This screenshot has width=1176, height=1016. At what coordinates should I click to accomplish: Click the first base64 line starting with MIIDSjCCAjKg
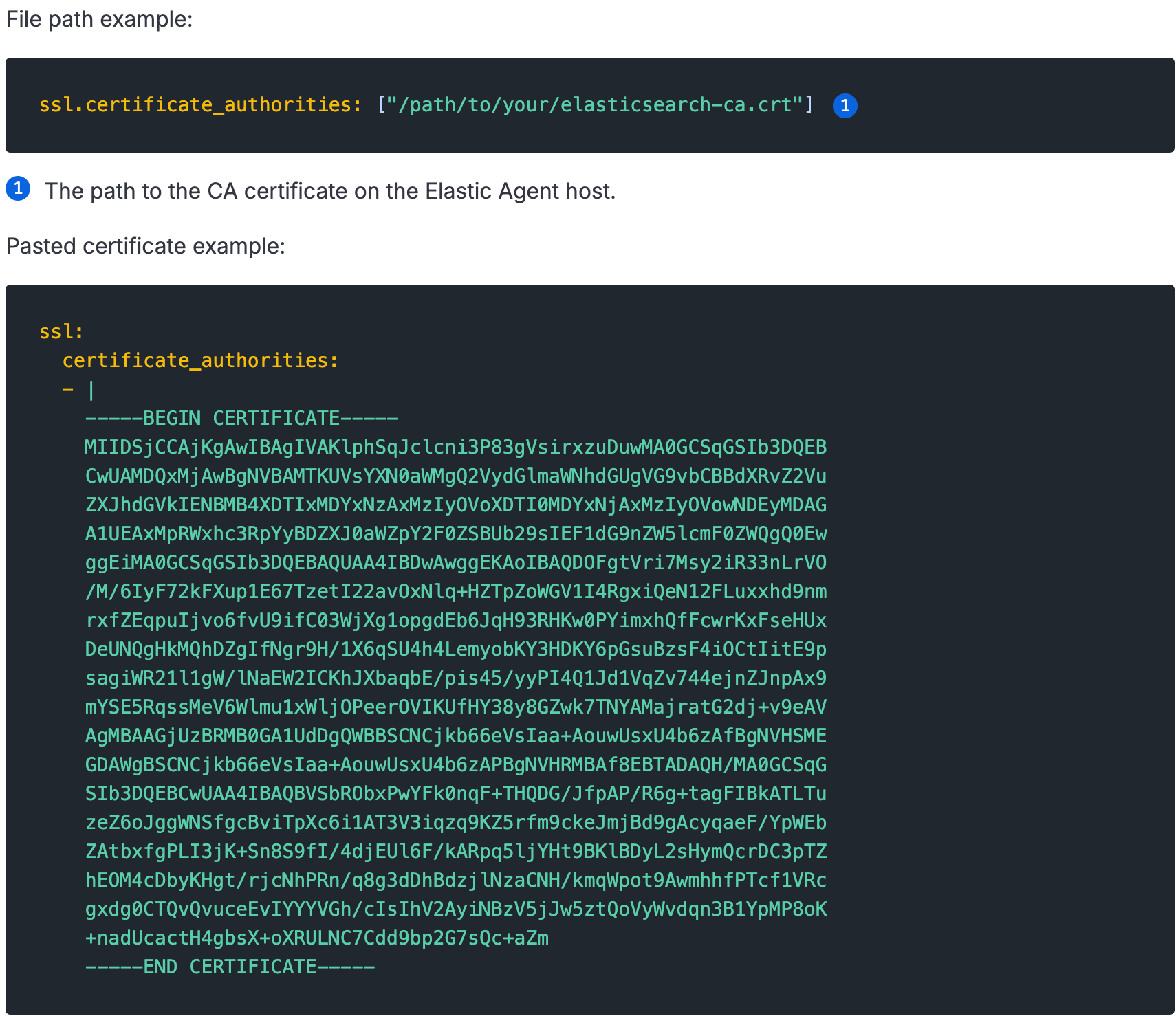pos(455,447)
